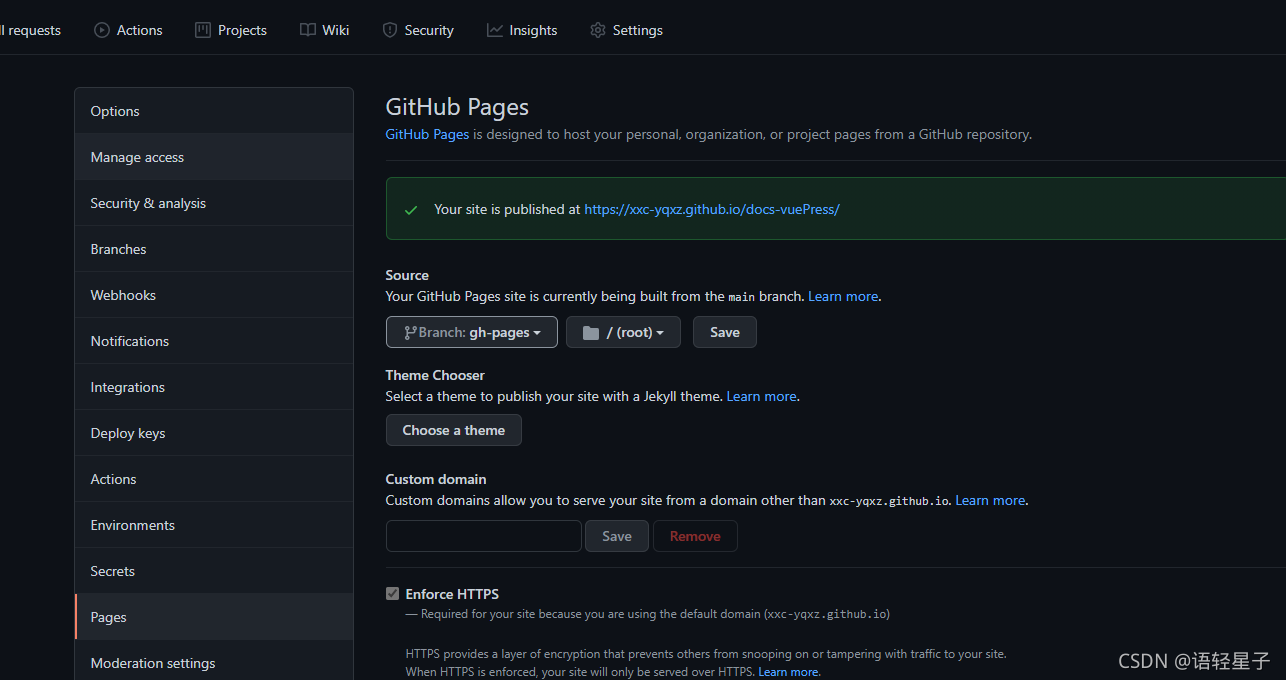This screenshot has height=680, width=1286.
Task: Click the GitHub Pages heading
Action: (457, 107)
